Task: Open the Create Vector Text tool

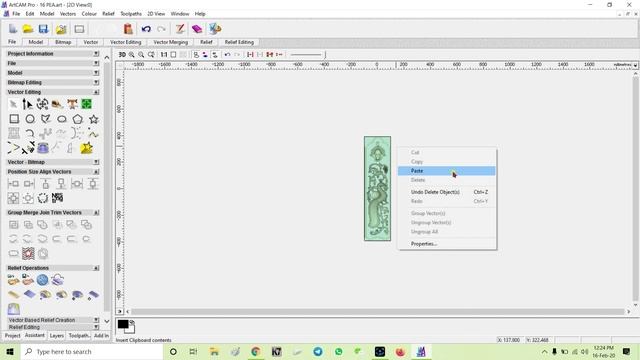Action: point(73,104)
